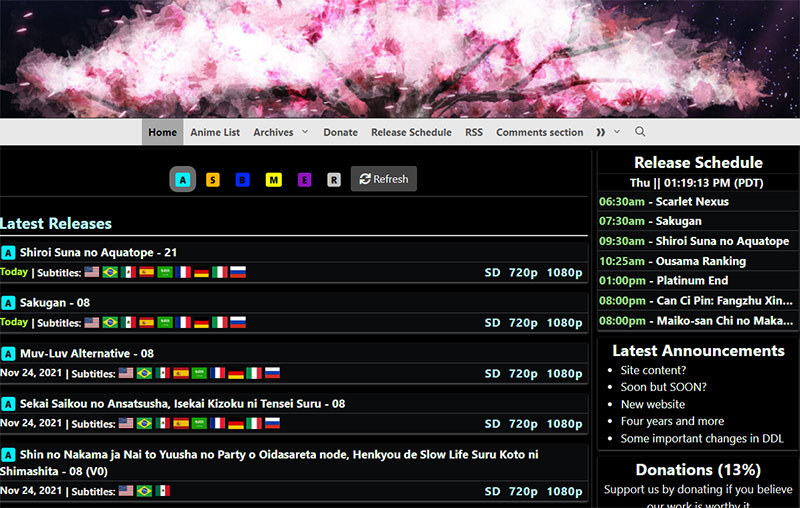Click the purple 'E' filter icon
The width and height of the screenshot is (800, 508).
[x=304, y=180]
